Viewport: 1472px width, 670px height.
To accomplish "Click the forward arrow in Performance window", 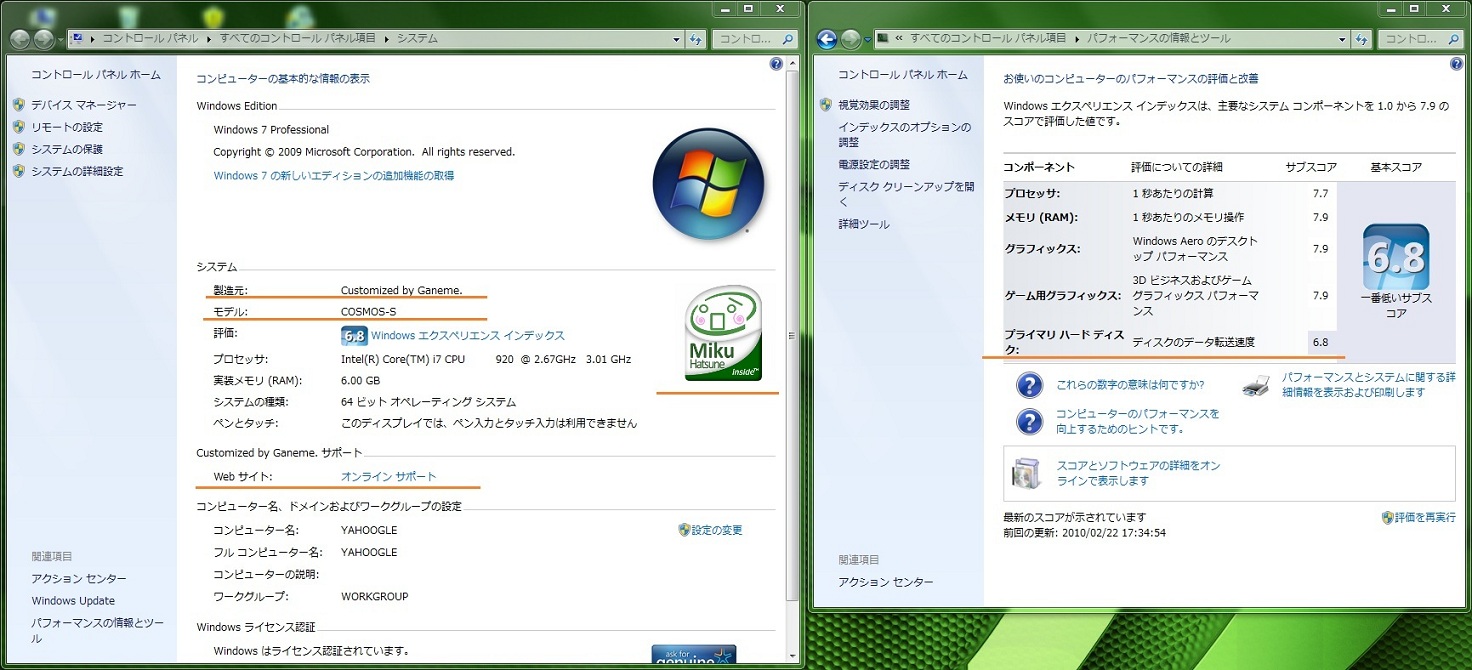I will [850, 39].
